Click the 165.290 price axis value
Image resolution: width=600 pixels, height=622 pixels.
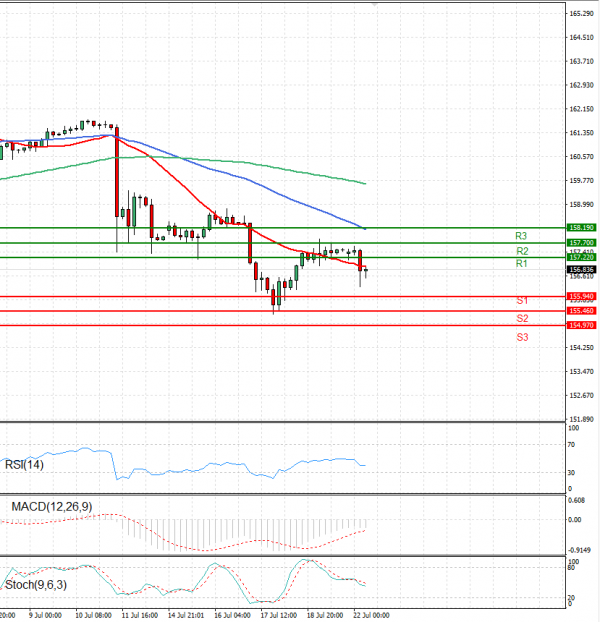coord(581,13)
